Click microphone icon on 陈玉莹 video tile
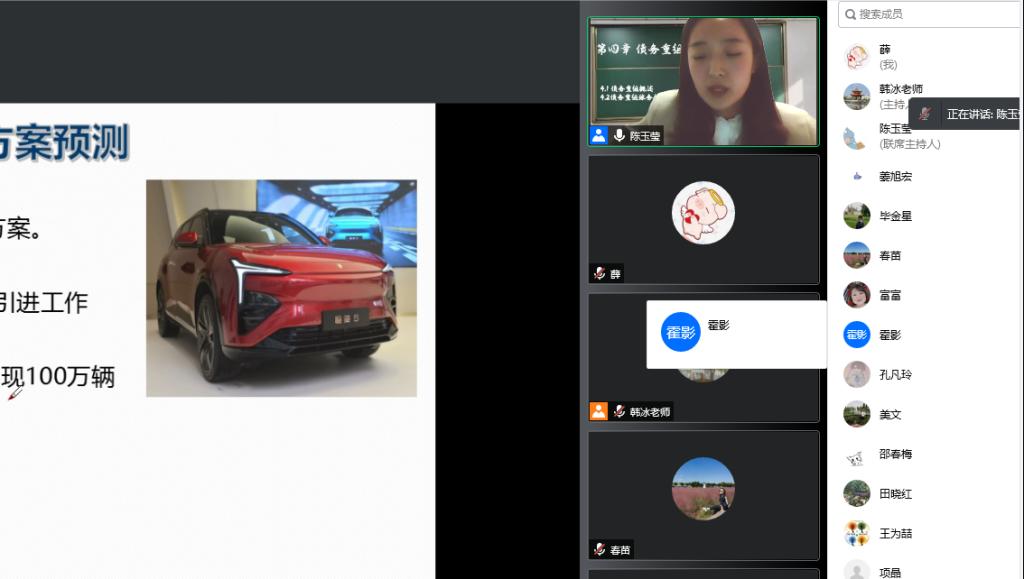The image size is (1024, 579). tap(619, 135)
